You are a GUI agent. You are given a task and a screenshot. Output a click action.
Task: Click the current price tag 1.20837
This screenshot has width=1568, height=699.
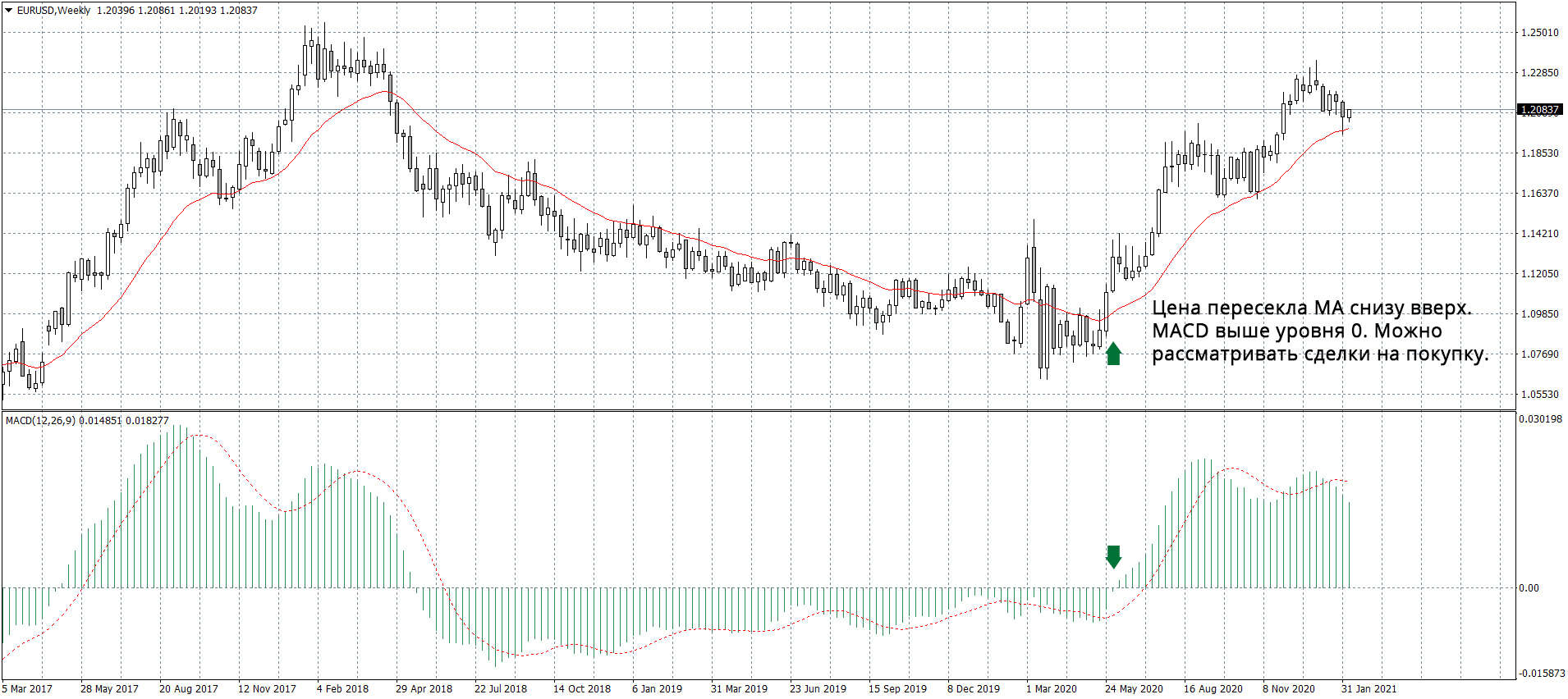click(x=1538, y=110)
